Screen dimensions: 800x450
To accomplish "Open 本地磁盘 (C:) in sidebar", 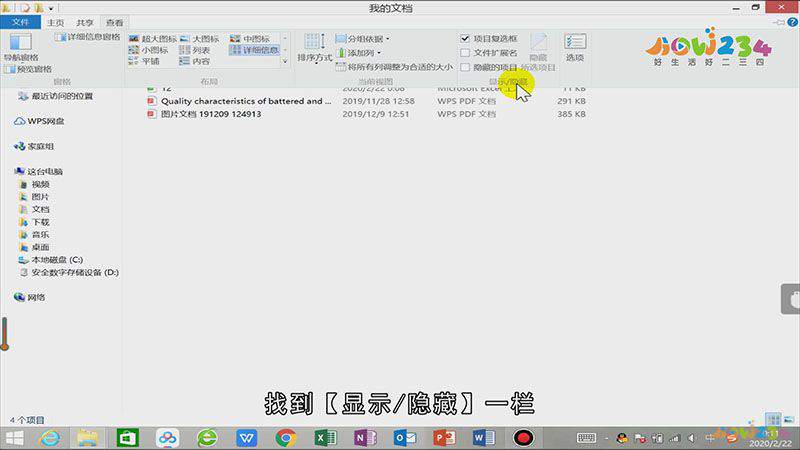I will (51, 260).
